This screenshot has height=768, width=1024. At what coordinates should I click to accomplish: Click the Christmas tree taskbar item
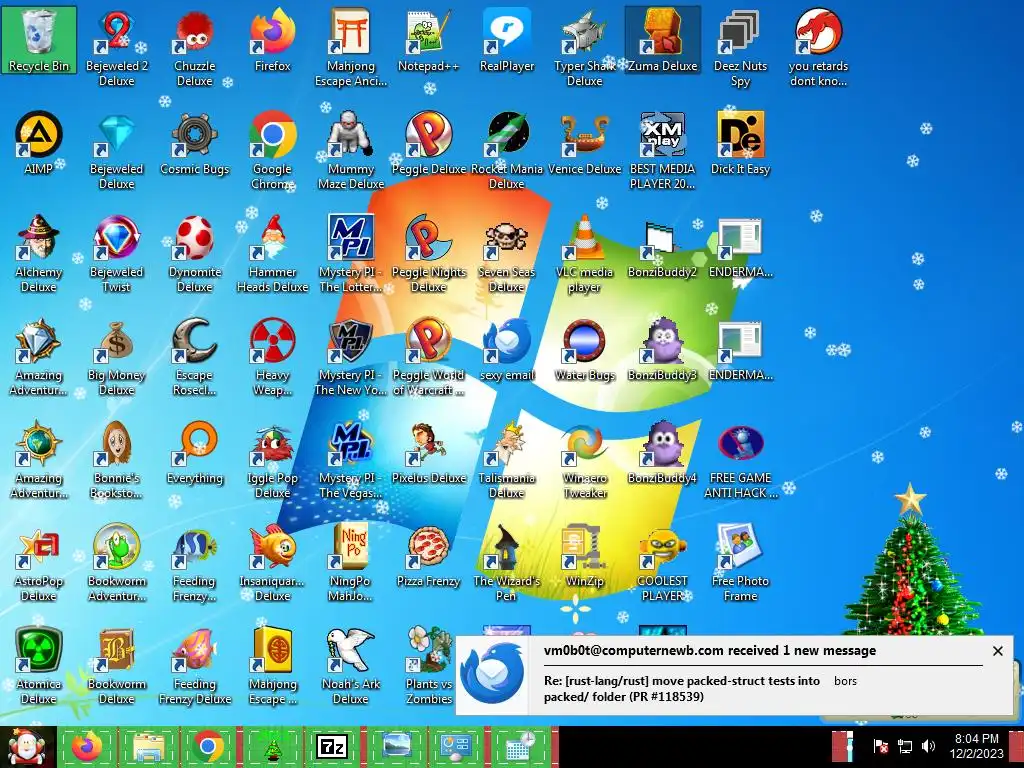272,747
